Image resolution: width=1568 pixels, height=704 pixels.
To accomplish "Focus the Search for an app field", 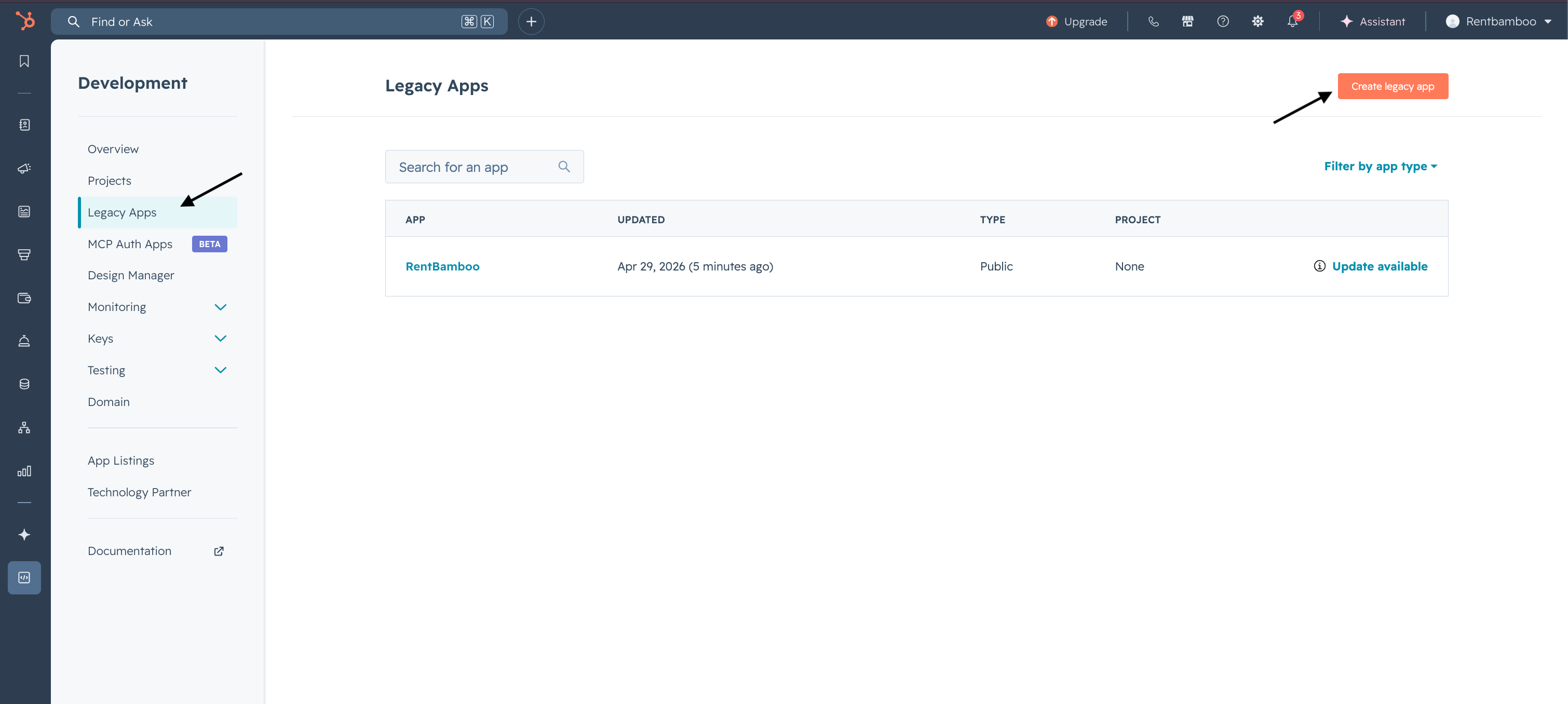I will pyautogui.click(x=484, y=167).
